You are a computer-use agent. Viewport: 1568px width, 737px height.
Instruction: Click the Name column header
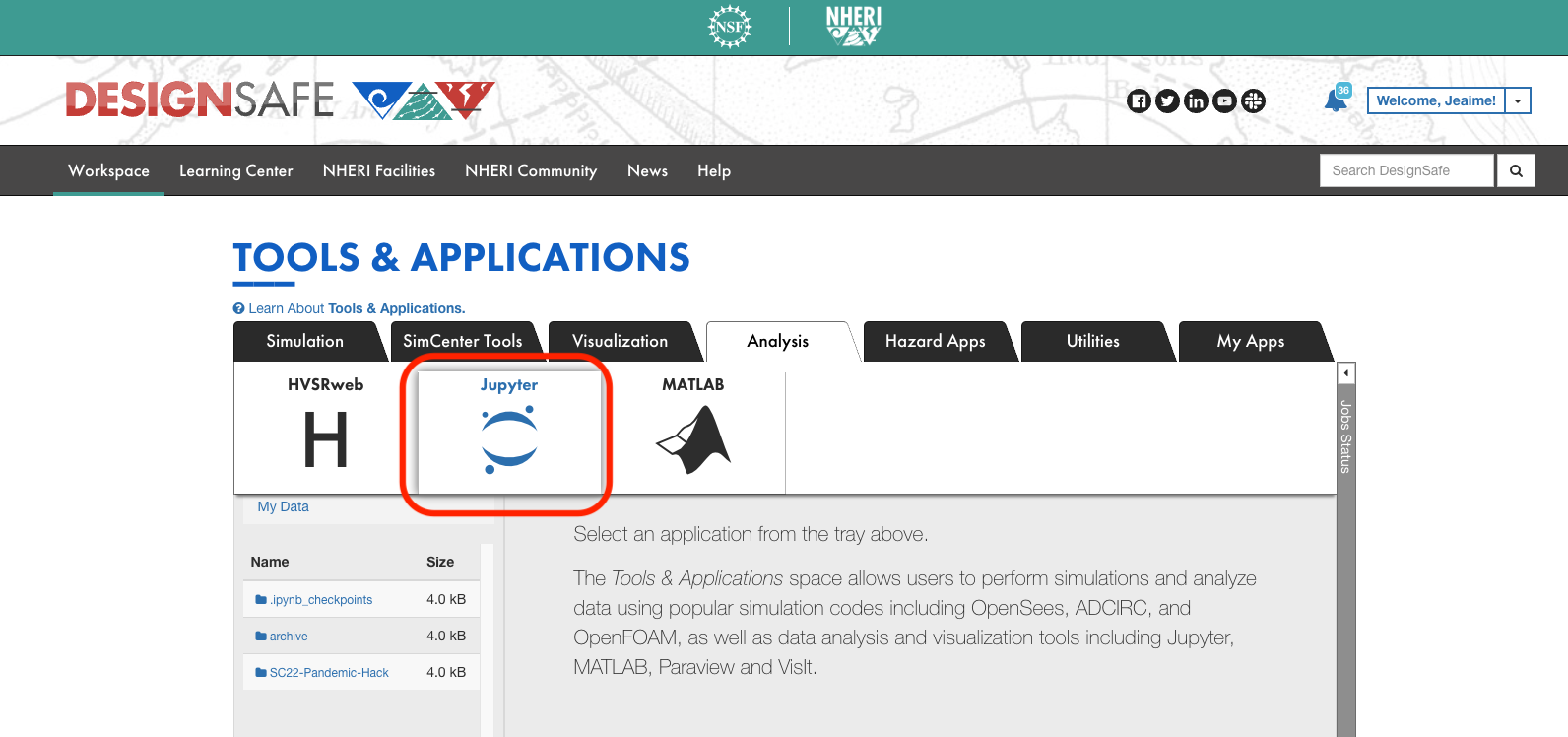tap(270, 562)
